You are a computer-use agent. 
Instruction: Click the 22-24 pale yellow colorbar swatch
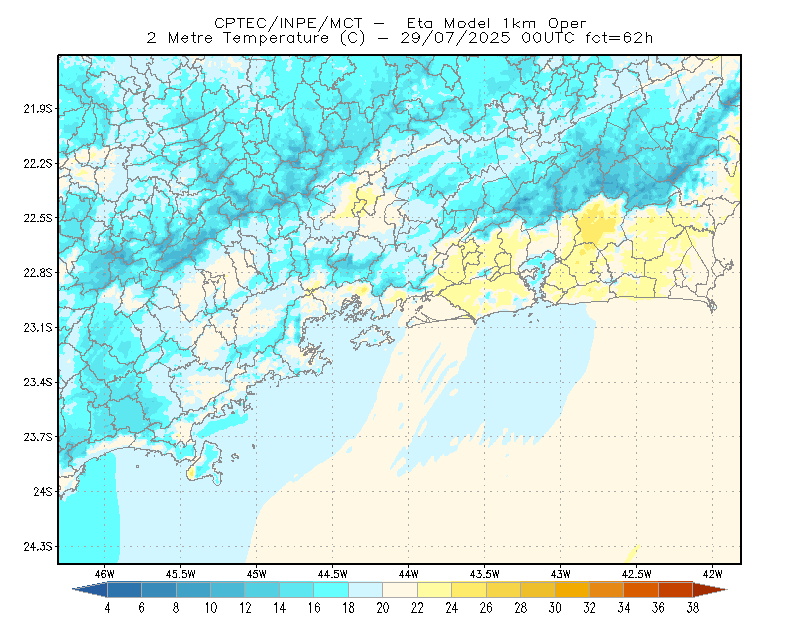[435, 590]
